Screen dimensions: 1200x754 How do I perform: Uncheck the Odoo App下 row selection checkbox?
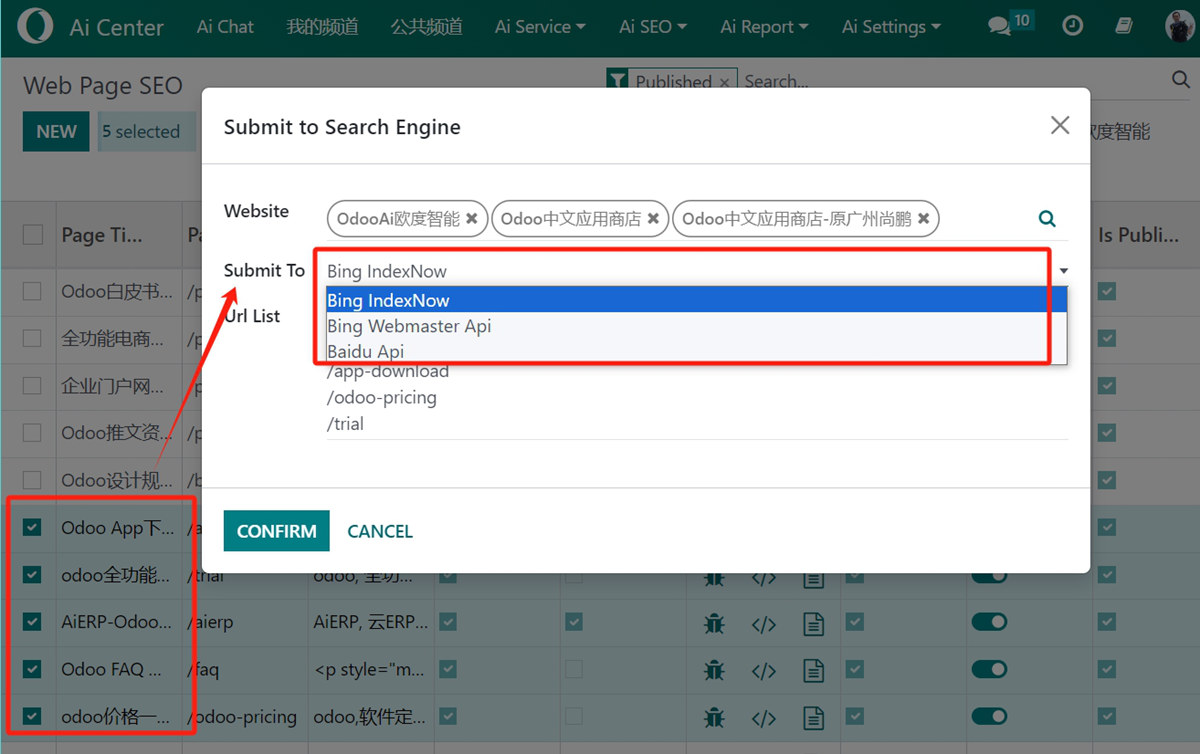click(33, 527)
